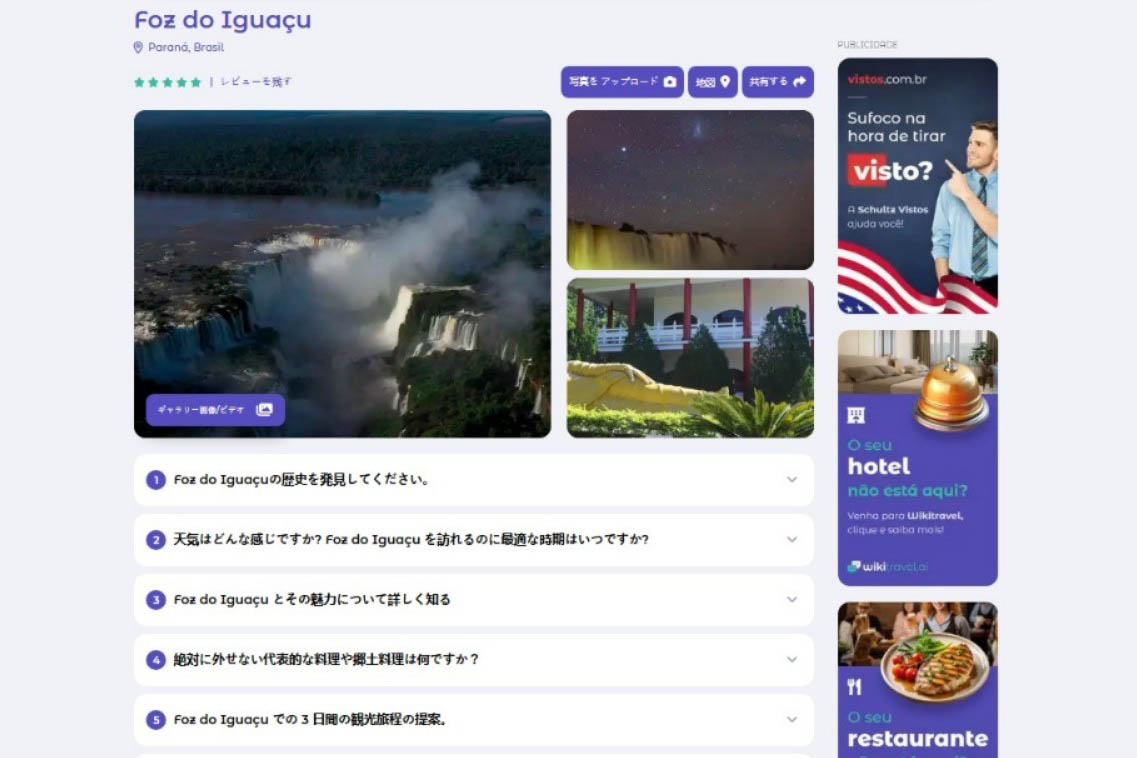The image size is (1137, 758).
Task: Expand the chevron for the 魅力について詳しく知る section
Action: 792,600
